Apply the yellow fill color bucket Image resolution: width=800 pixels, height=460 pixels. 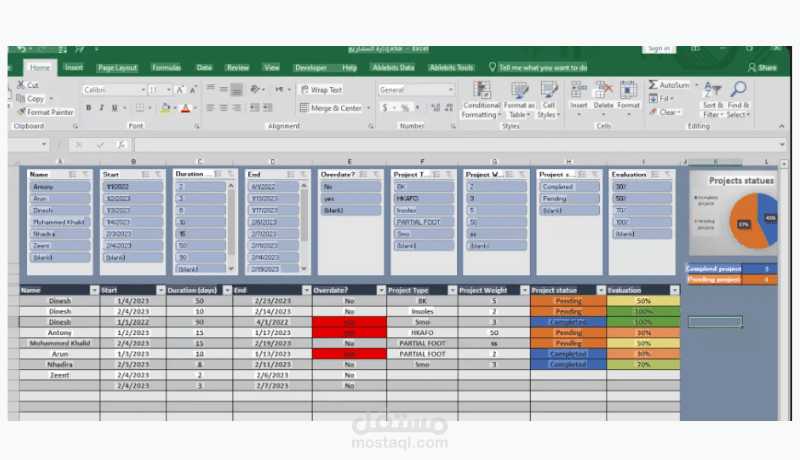coord(165,108)
